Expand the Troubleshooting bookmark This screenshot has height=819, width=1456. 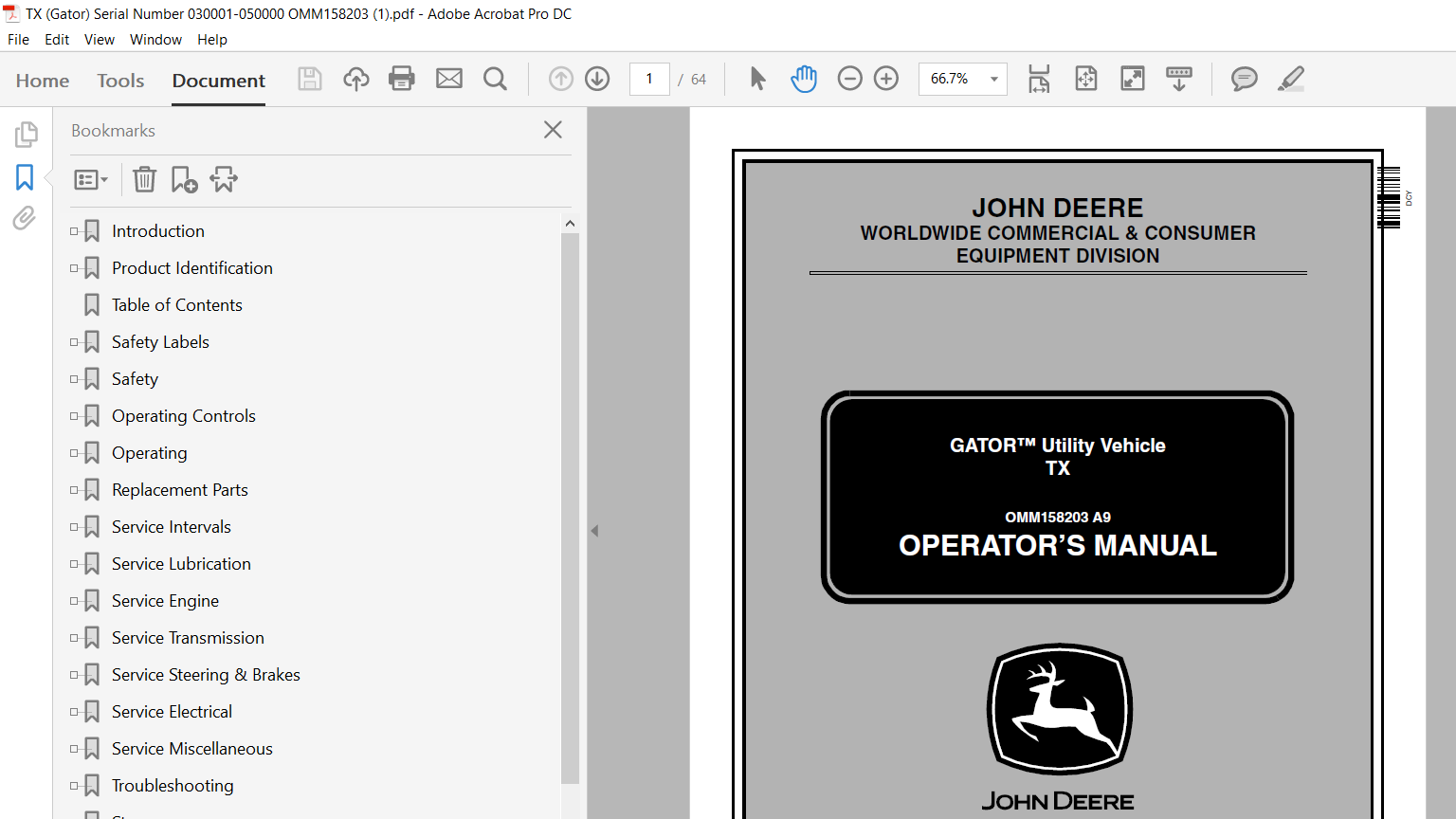click(x=74, y=786)
